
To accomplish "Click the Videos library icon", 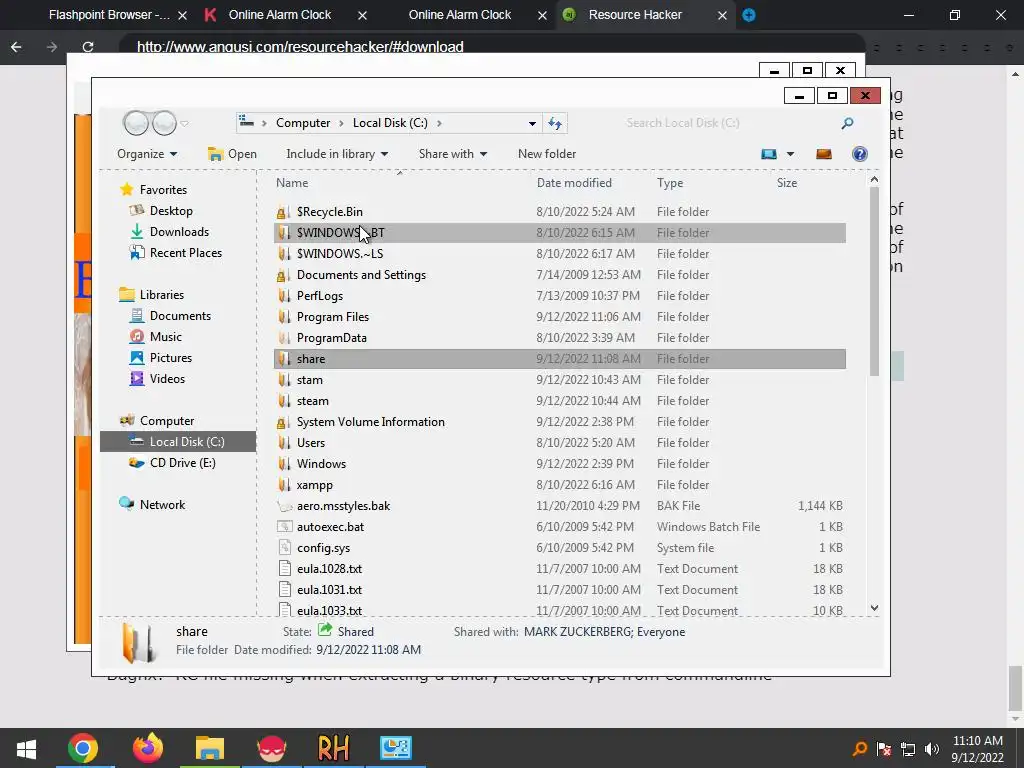I will tap(136, 379).
